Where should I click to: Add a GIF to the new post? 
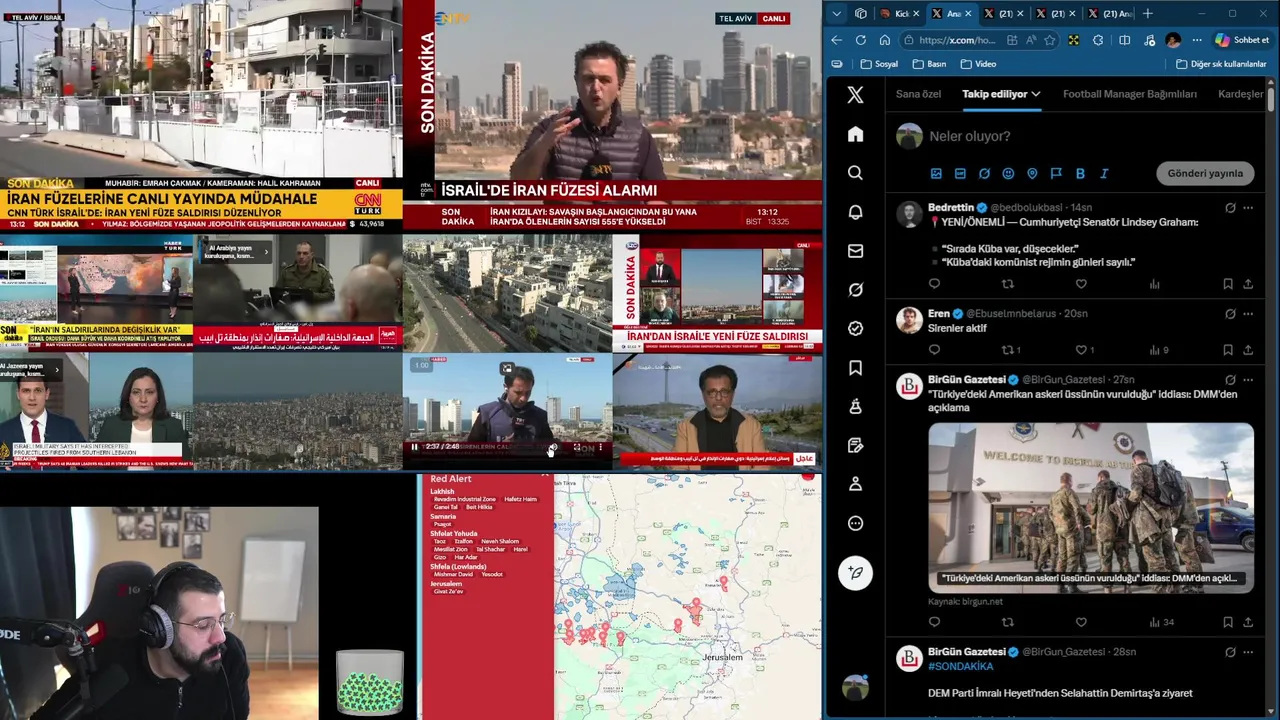point(960,173)
